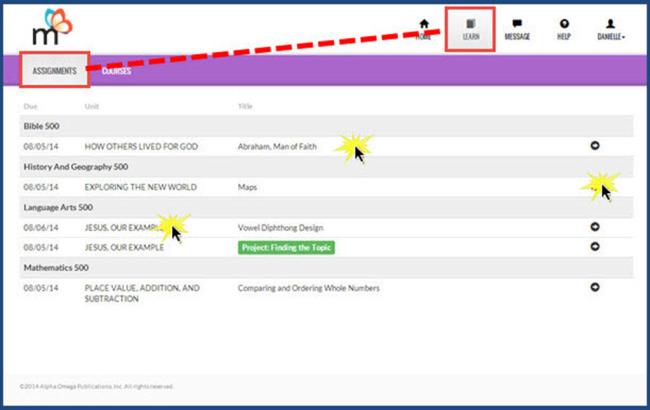
Task: Switch to the Courses tab
Action: (x=116, y=72)
